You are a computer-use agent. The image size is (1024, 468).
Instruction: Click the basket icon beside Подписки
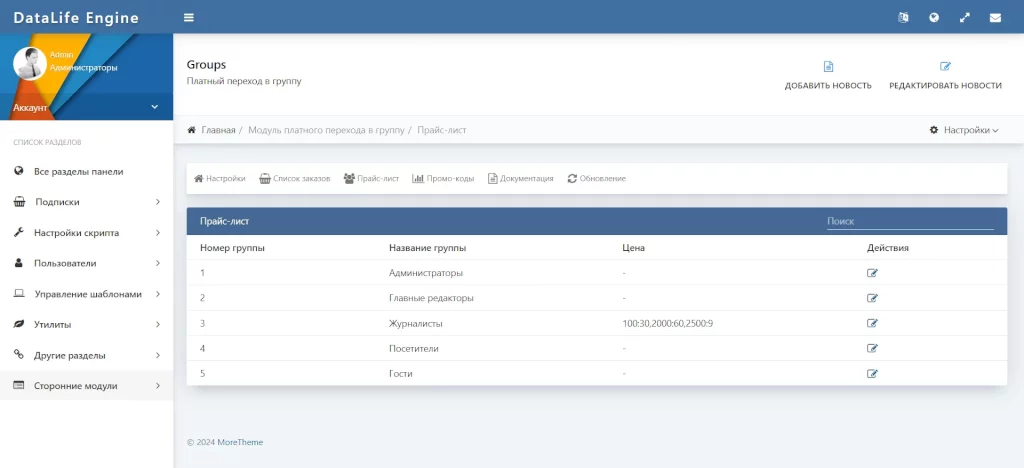pyautogui.click(x=19, y=202)
